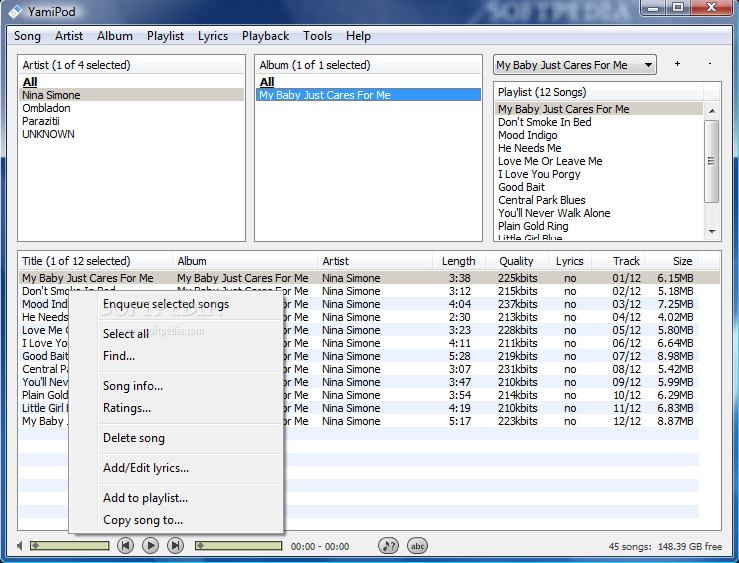739x563 pixels.
Task: Open the Tools menu
Action: coord(318,36)
